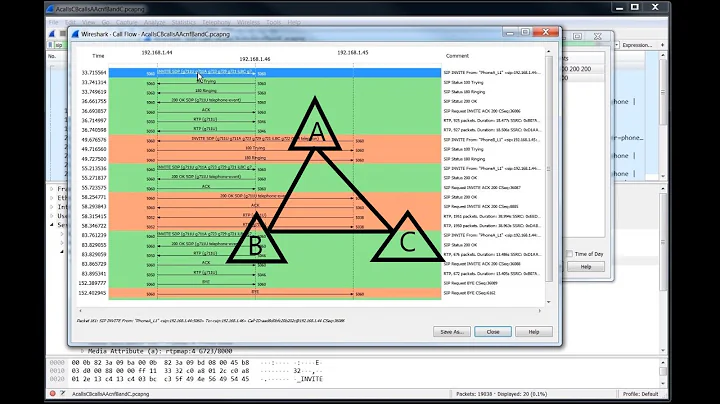Click Profile: Default in status bar
Screen dimensions: 720x404
tap(641, 394)
